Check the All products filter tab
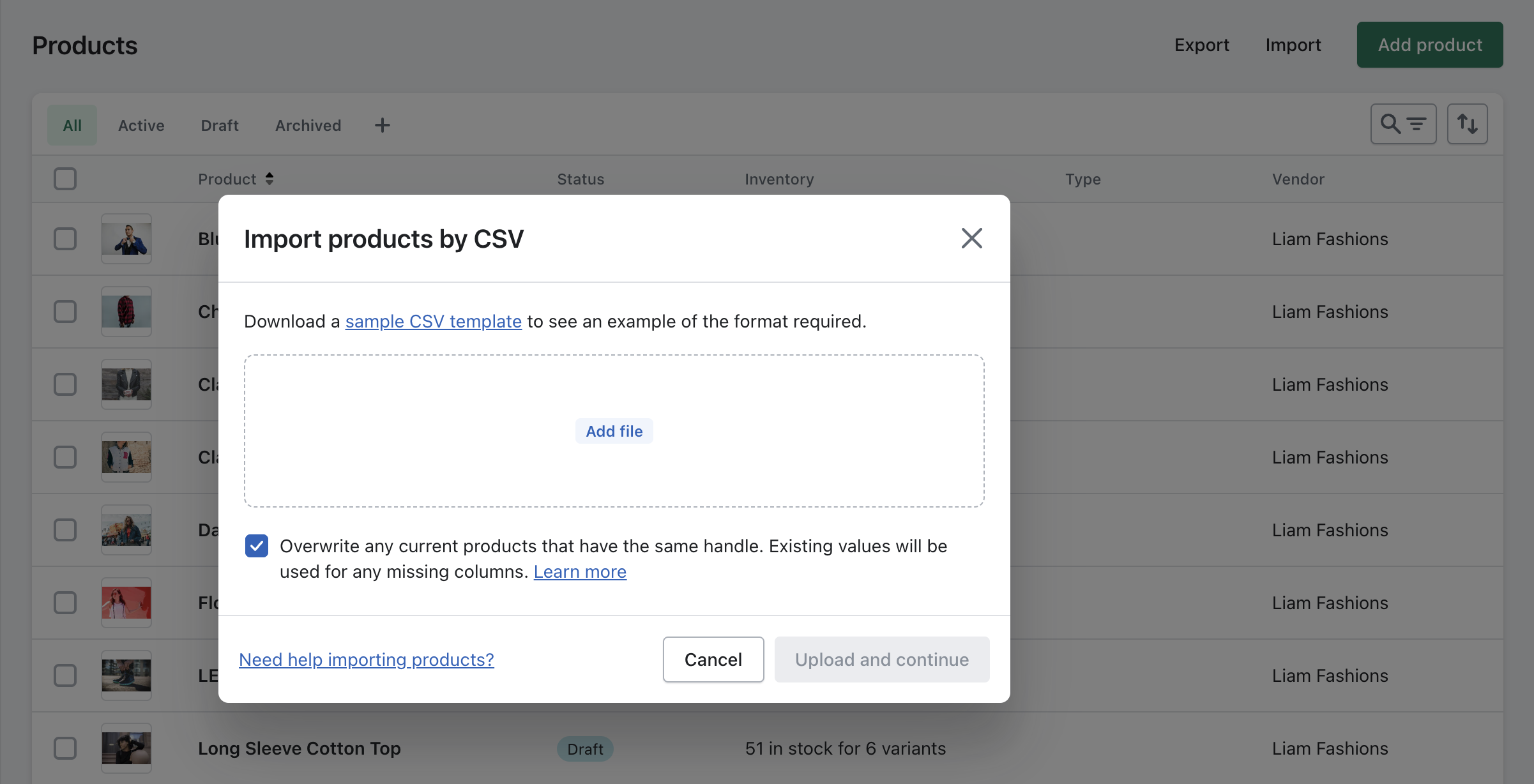The width and height of the screenshot is (1534, 784). tap(71, 124)
